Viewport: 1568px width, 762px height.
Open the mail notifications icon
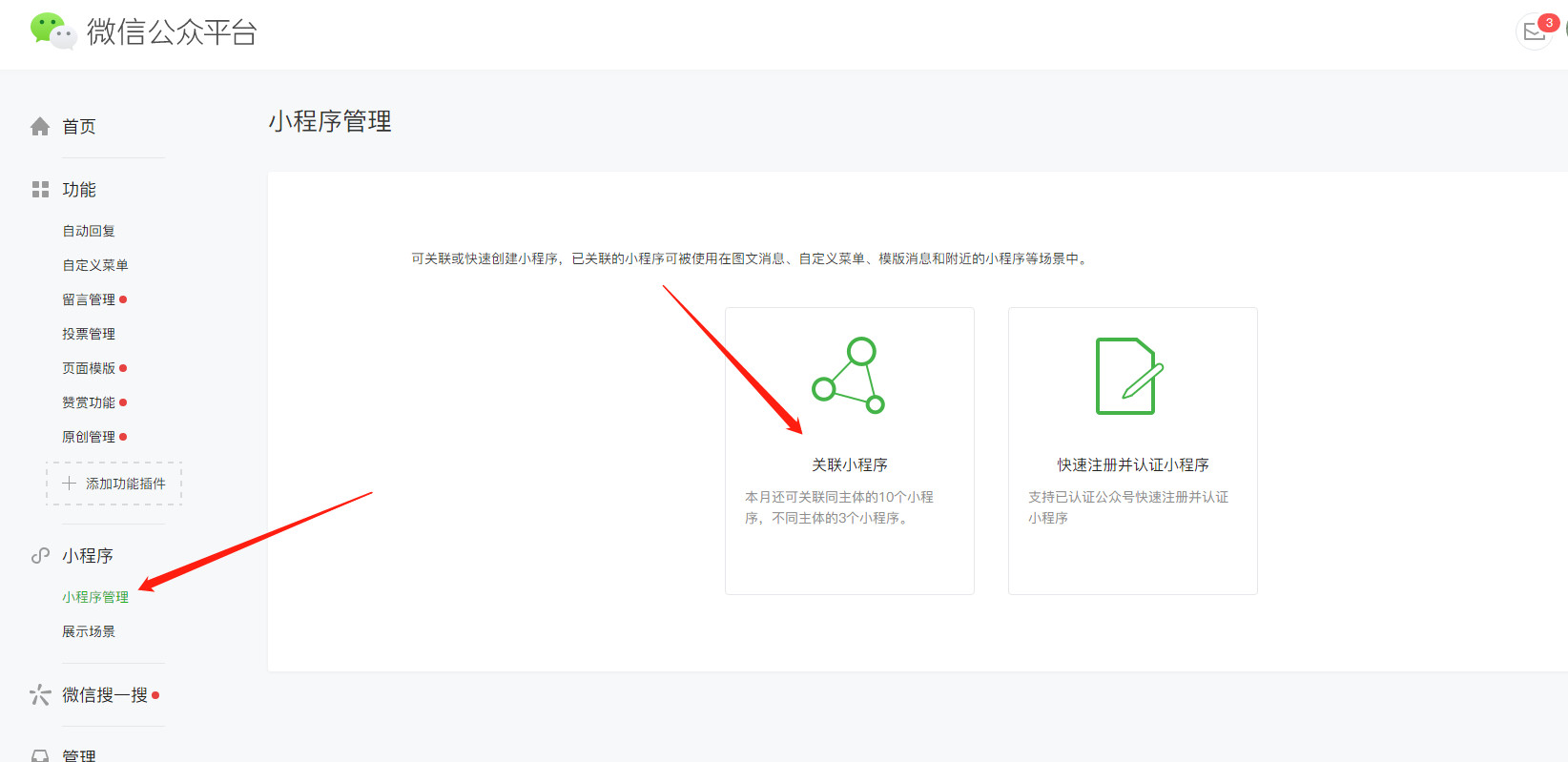click(1535, 32)
